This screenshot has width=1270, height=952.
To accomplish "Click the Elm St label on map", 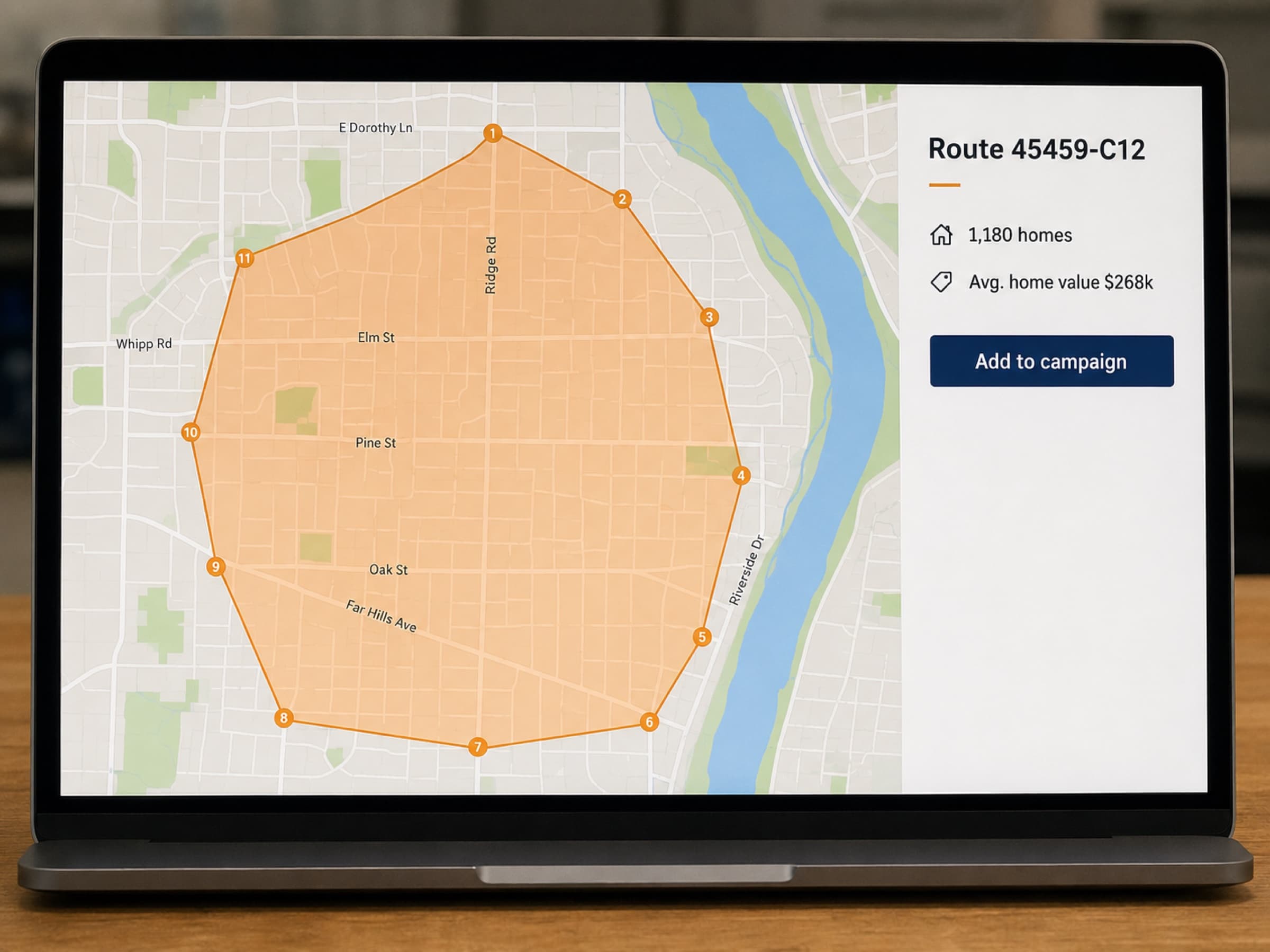I will tap(376, 337).
